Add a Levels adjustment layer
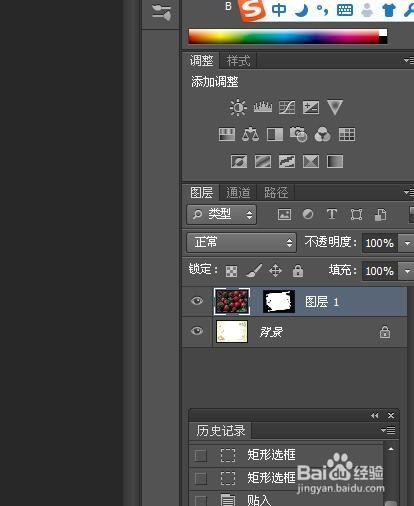The width and height of the screenshot is (414, 506). 263,107
